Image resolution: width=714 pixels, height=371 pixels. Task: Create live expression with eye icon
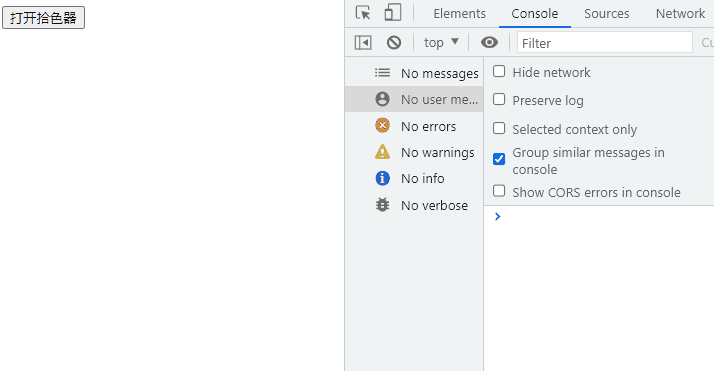tap(489, 42)
